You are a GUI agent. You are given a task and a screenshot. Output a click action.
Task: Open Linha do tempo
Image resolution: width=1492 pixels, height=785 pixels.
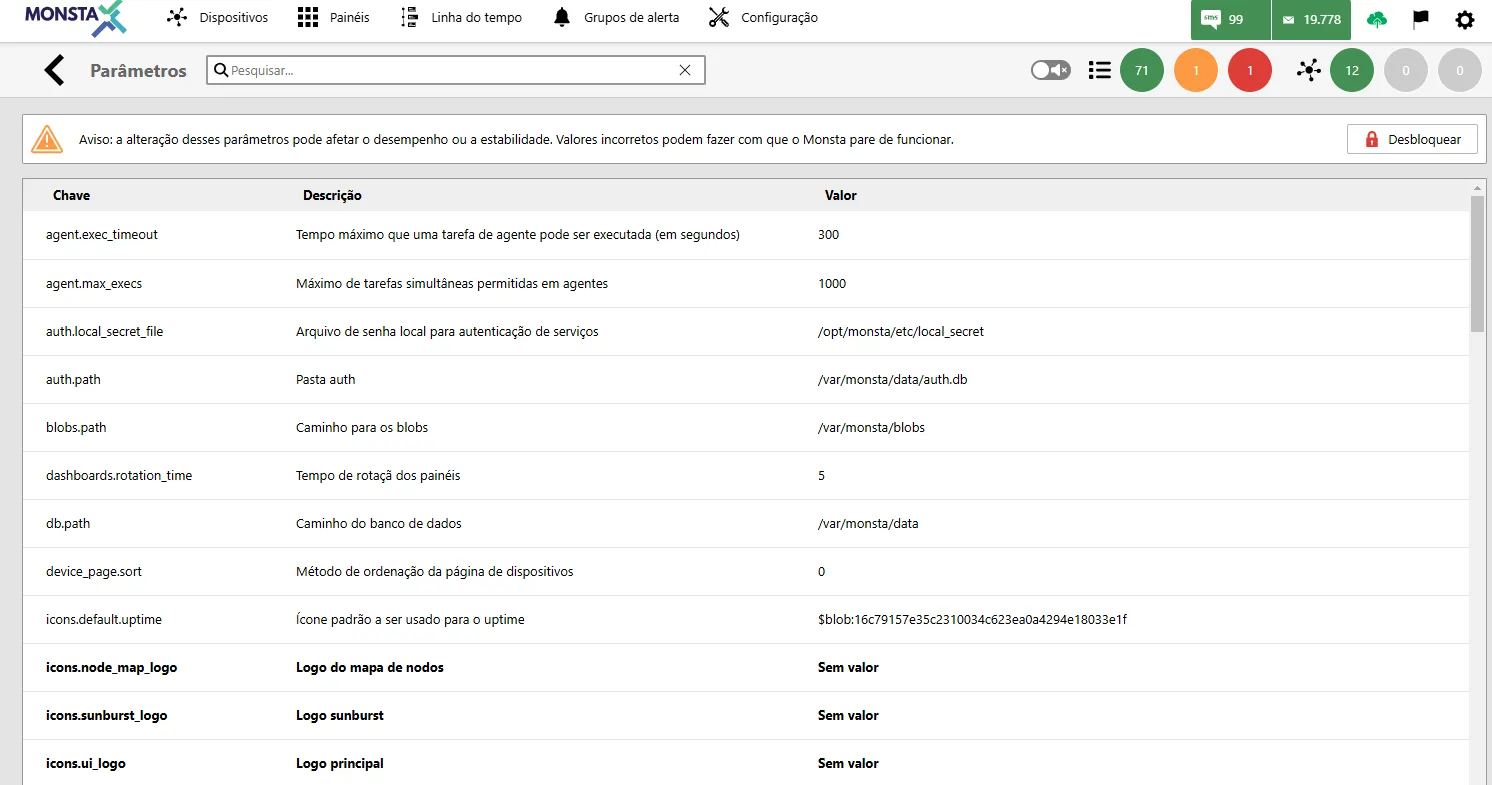(x=460, y=18)
